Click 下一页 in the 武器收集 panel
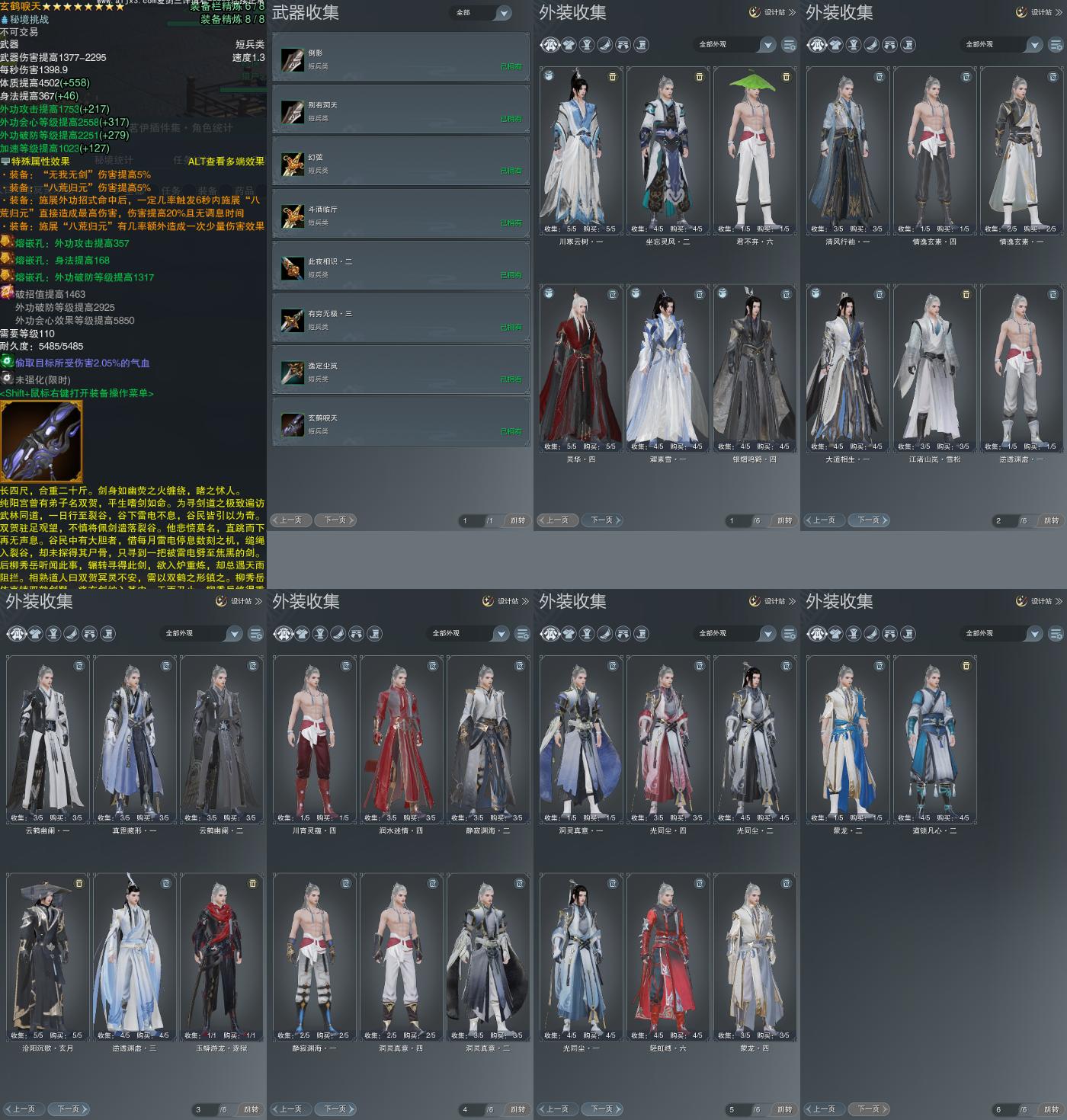This screenshot has width=1067, height=1120. [335, 520]
